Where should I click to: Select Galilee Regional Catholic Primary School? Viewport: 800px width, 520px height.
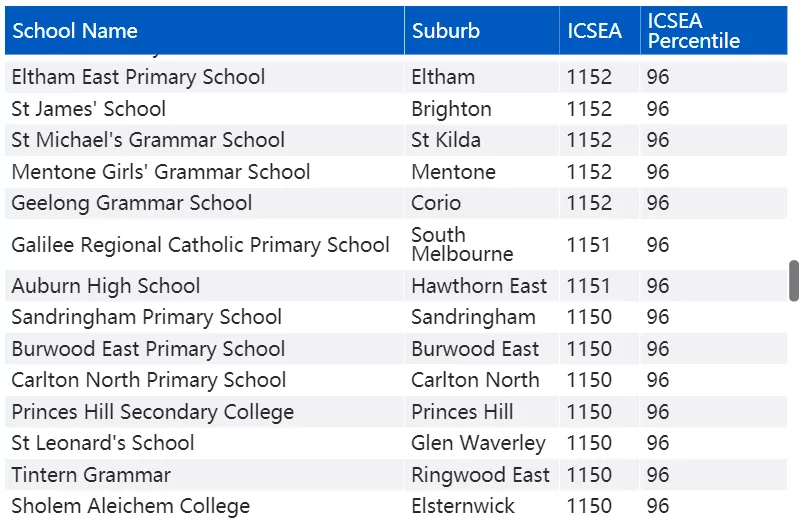coord(200,244)
